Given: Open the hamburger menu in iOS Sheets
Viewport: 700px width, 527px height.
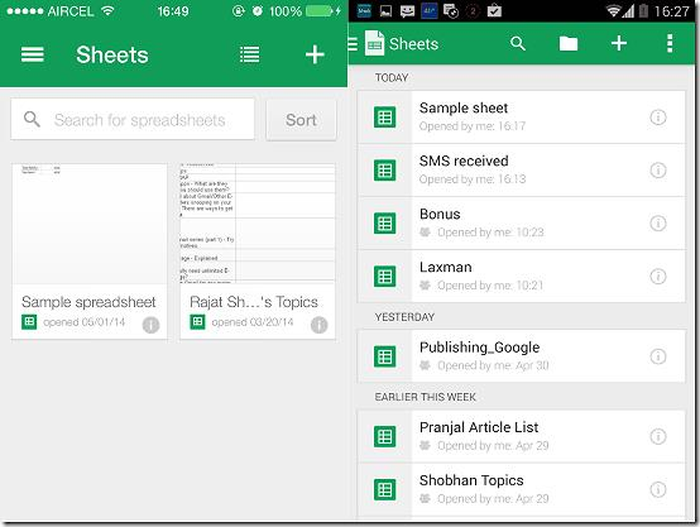Looking at the screenshot, I should (33, 55).
